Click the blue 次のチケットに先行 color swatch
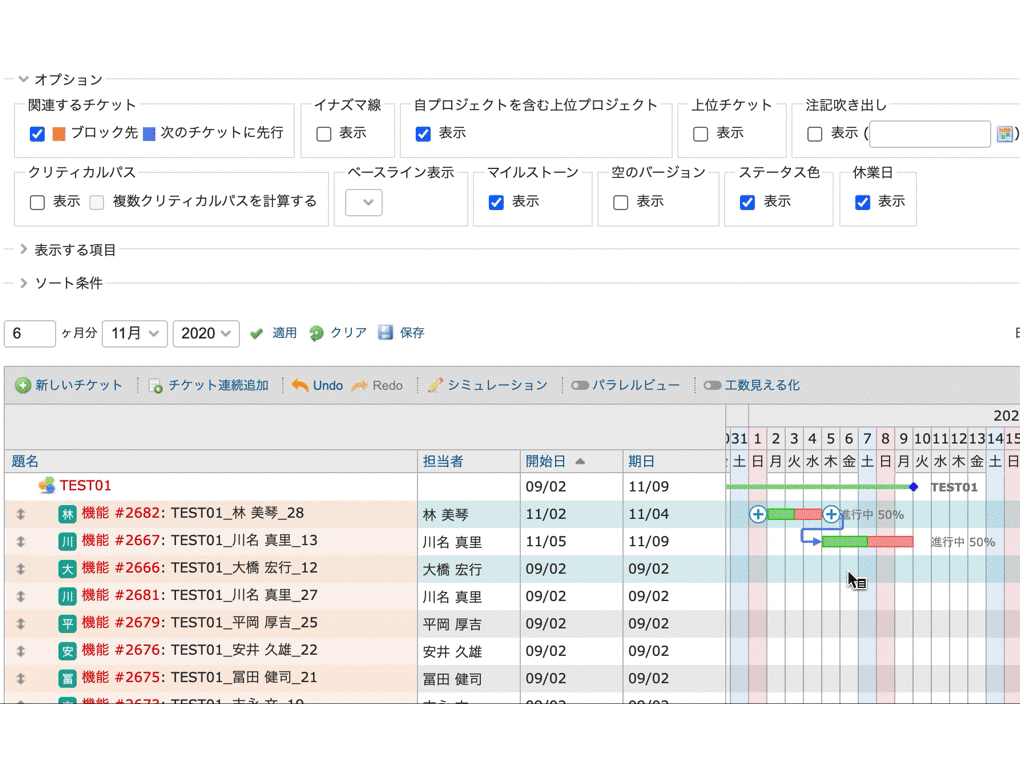 click(x=149, y=134)
